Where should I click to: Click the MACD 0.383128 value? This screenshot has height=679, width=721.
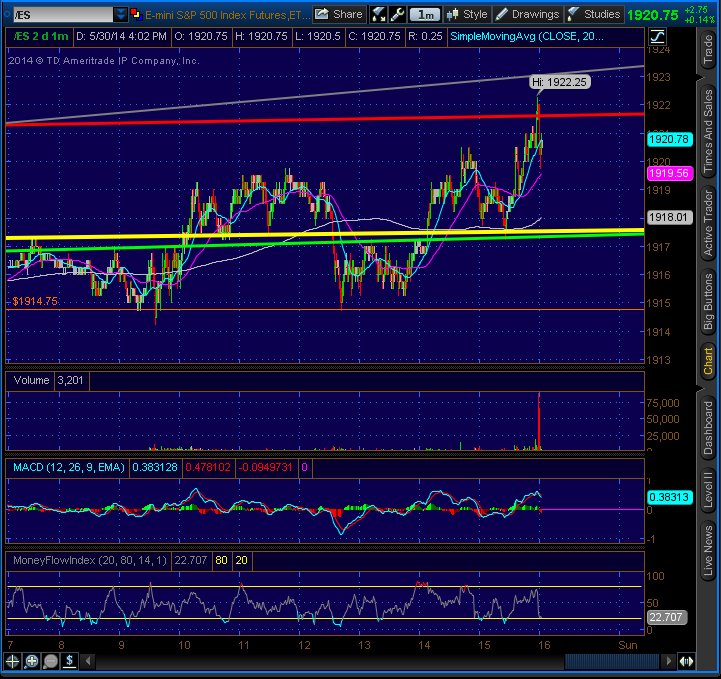[155, 468]
